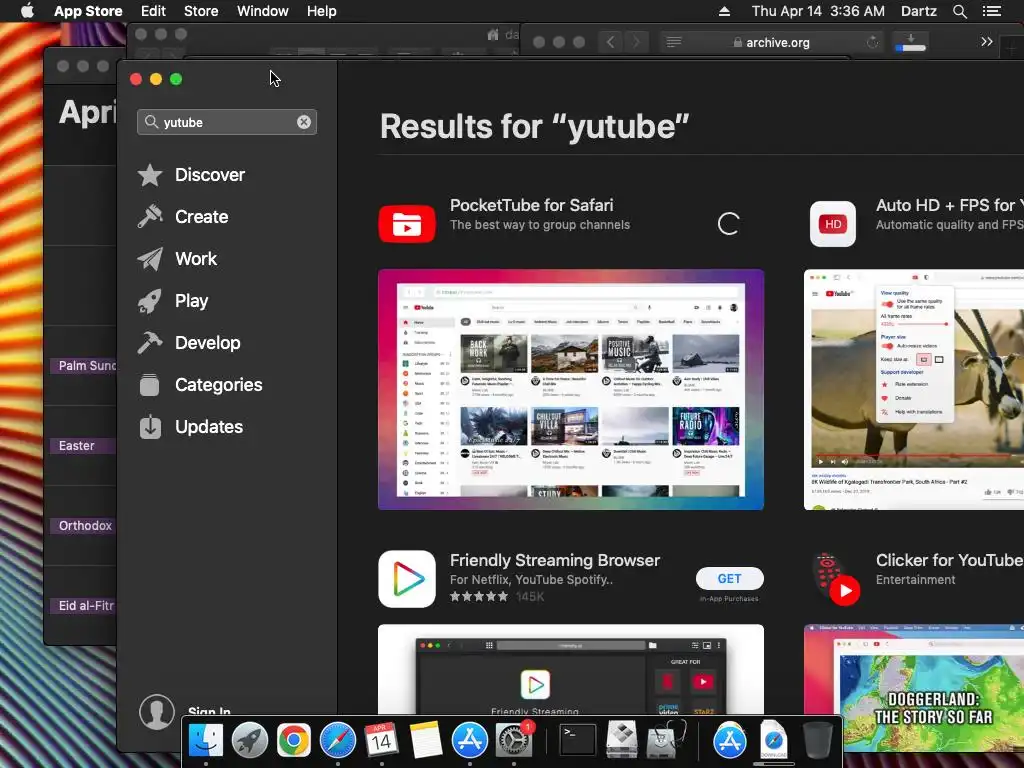
Task: Click Safari window forward arrow
Action: click(636, 42)
